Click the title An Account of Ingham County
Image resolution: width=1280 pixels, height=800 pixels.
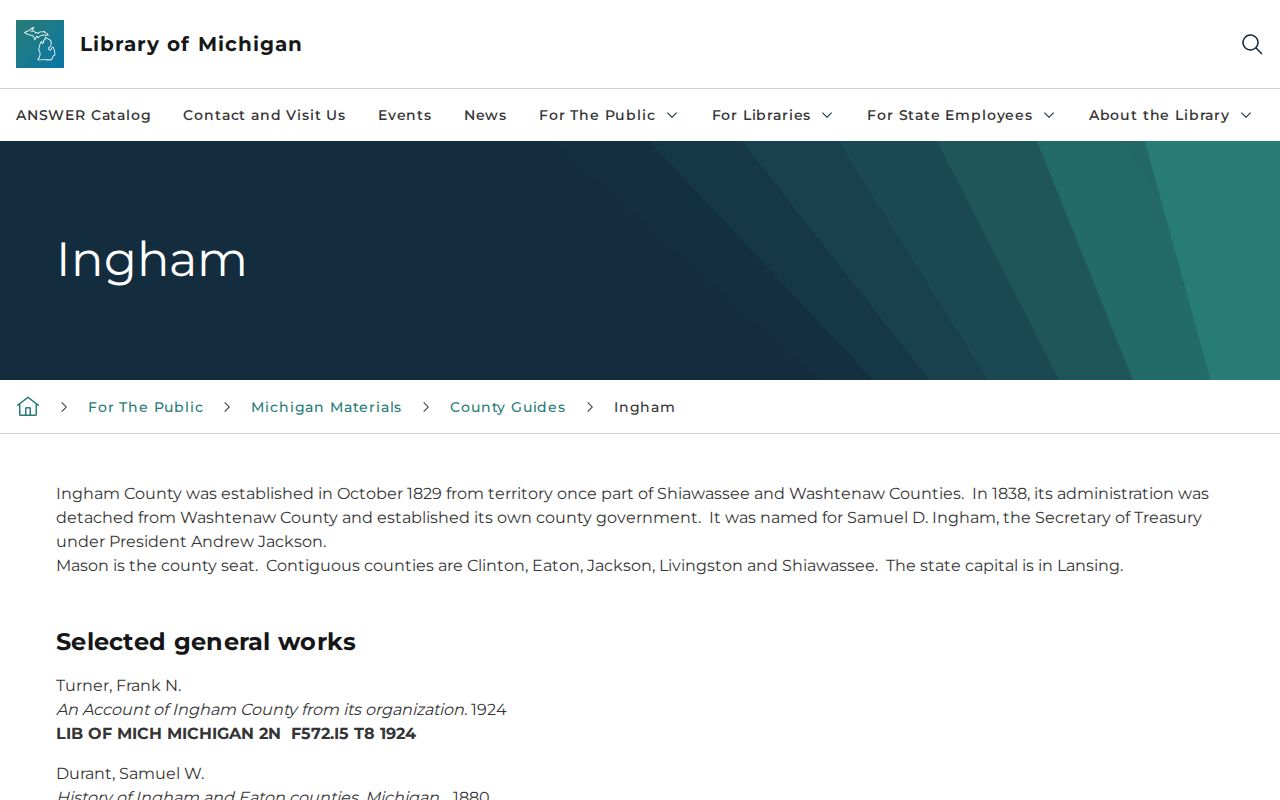click(x=262, y=709)
